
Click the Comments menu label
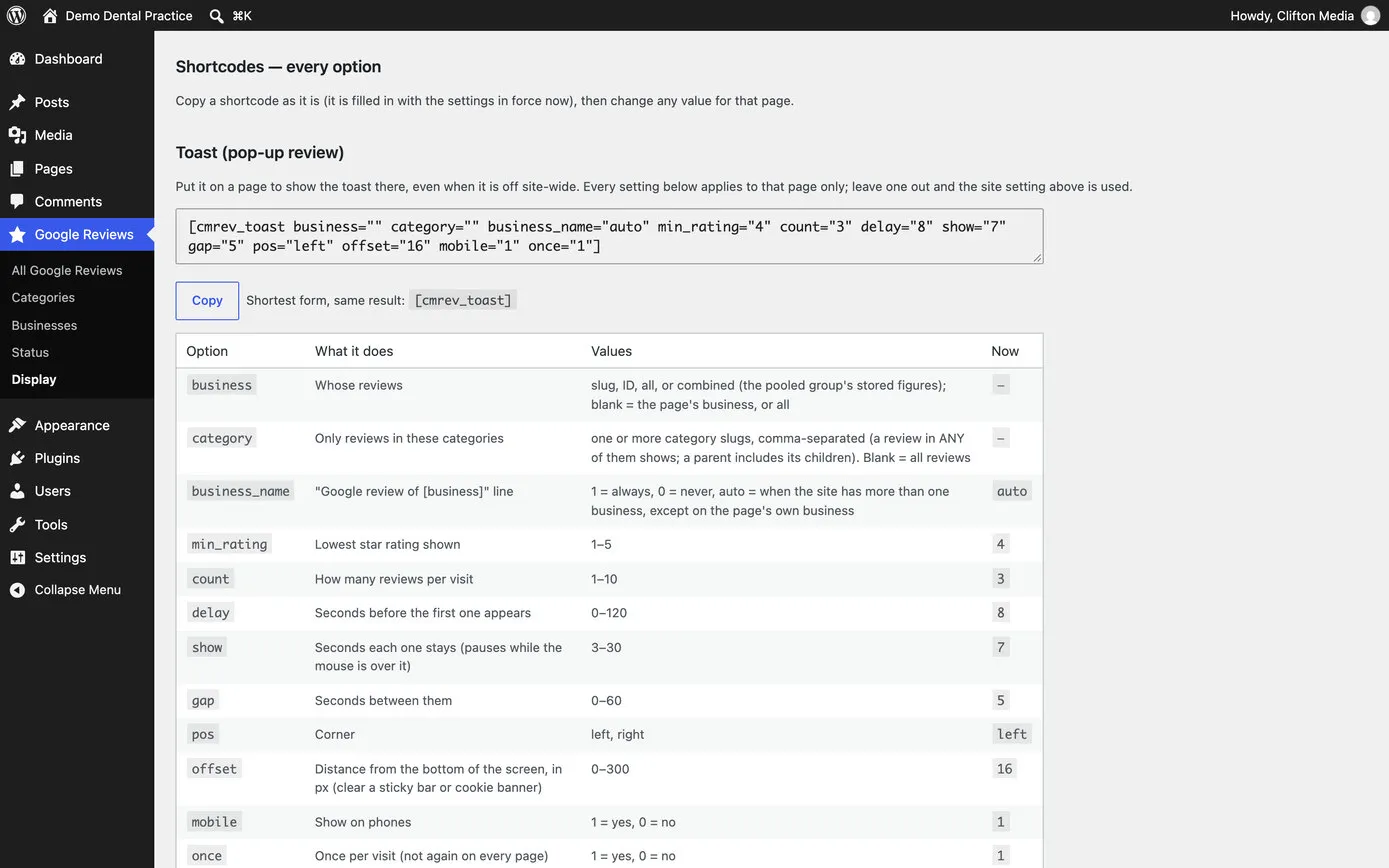coord(68,202)
